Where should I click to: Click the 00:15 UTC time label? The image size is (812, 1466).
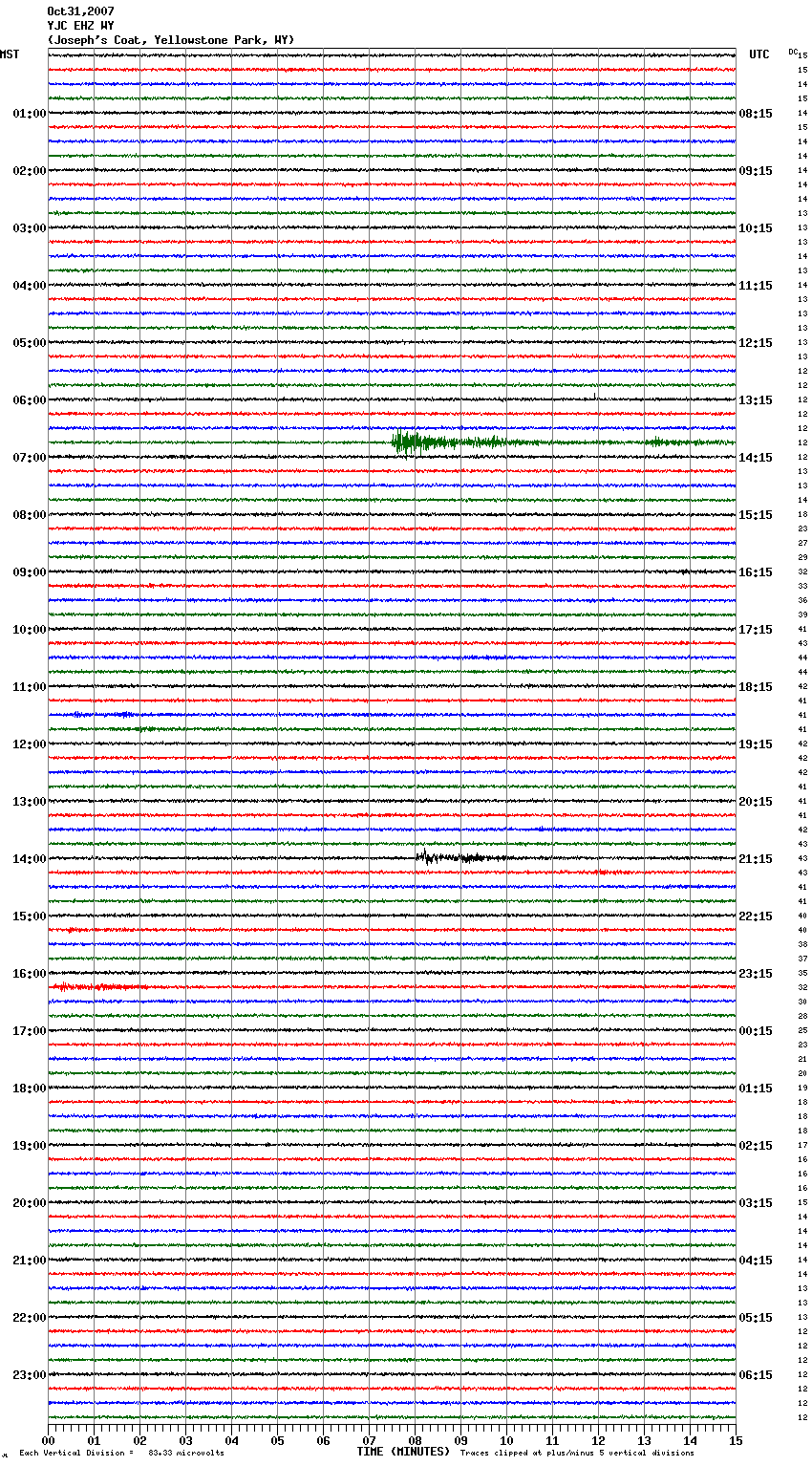pos(756,1031)
